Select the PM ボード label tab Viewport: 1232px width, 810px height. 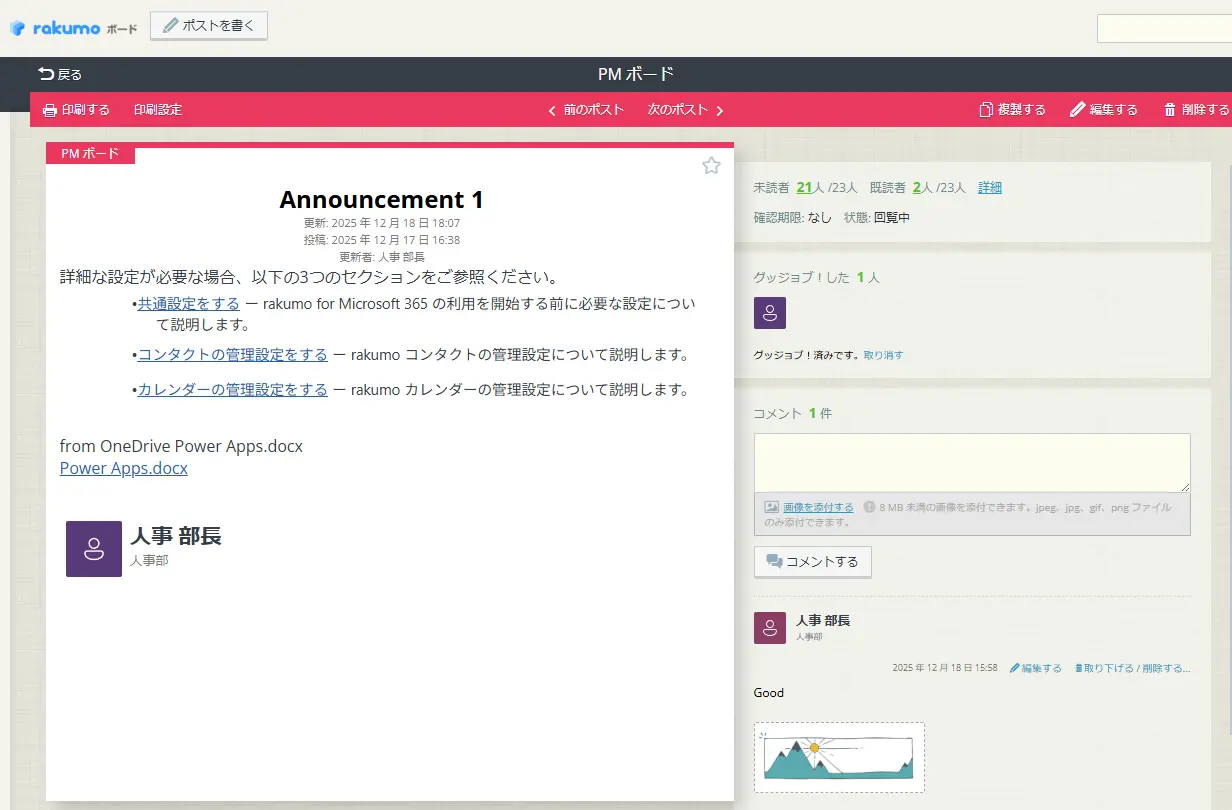point(90,154)
